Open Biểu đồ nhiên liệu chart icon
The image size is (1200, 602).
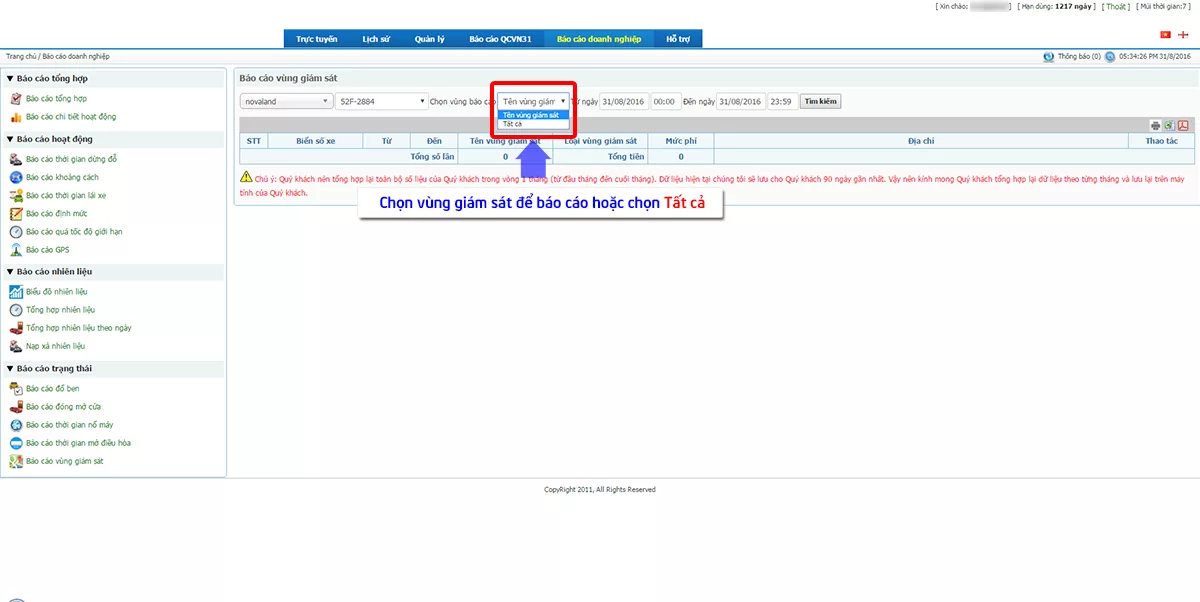(x=16, y=291)
